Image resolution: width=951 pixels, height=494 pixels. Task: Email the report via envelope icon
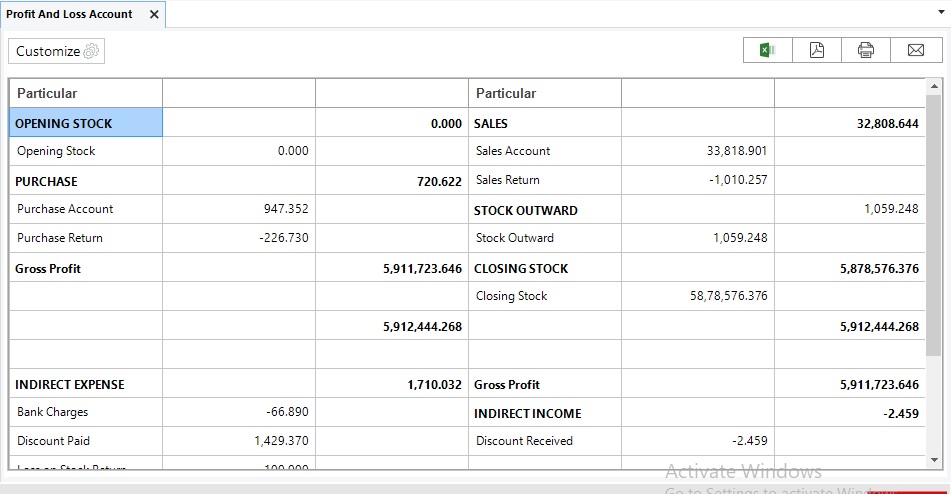coord(915,50)
